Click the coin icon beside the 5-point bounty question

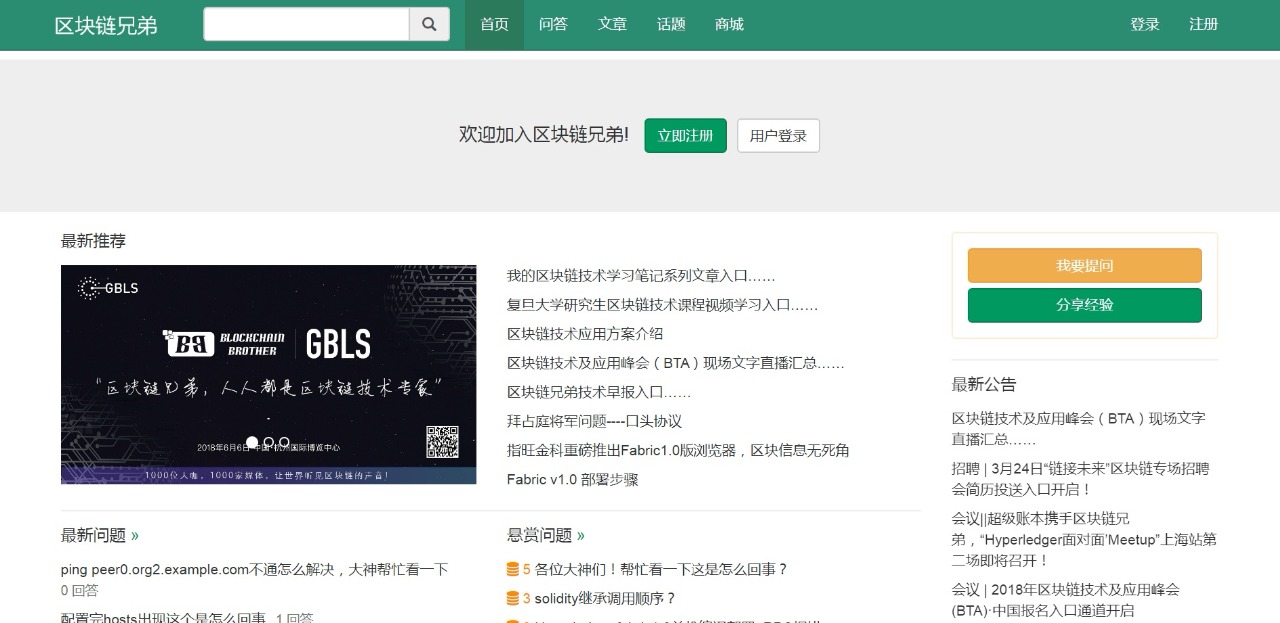[513, 570]
